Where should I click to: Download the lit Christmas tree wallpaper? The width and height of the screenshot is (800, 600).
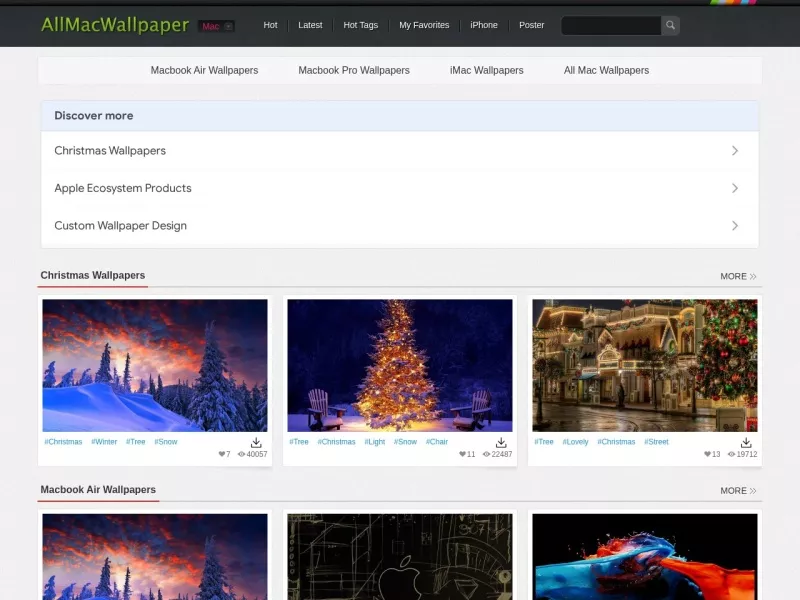pyautogui.click(x=501, y=442)
